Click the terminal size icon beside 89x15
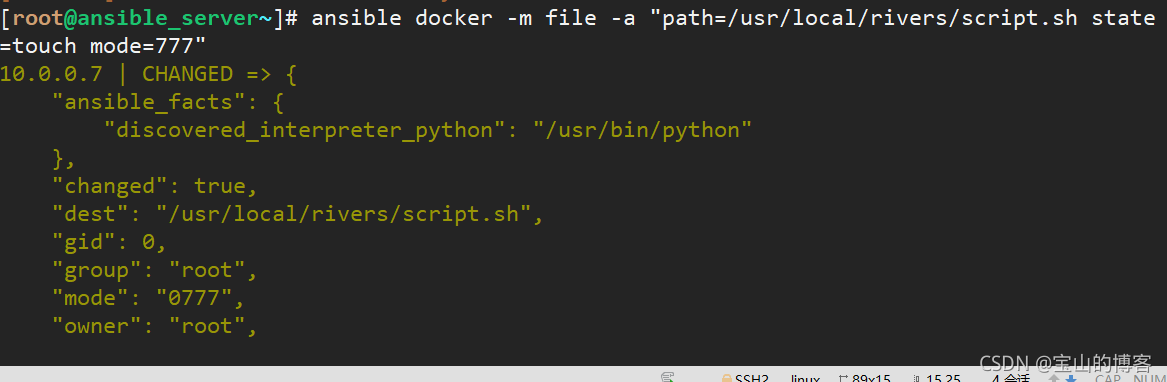Image resolution: width=1167 pixels, height=382 pixels. tap(843, 378)
